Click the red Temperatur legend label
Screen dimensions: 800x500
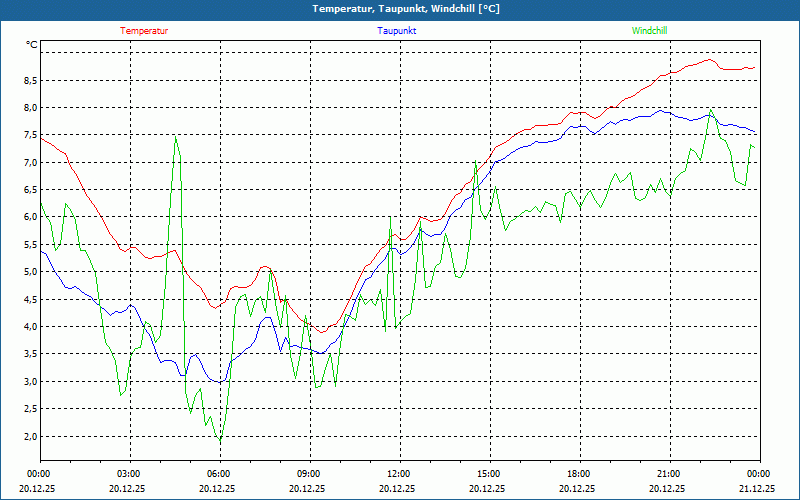[144, 31]
